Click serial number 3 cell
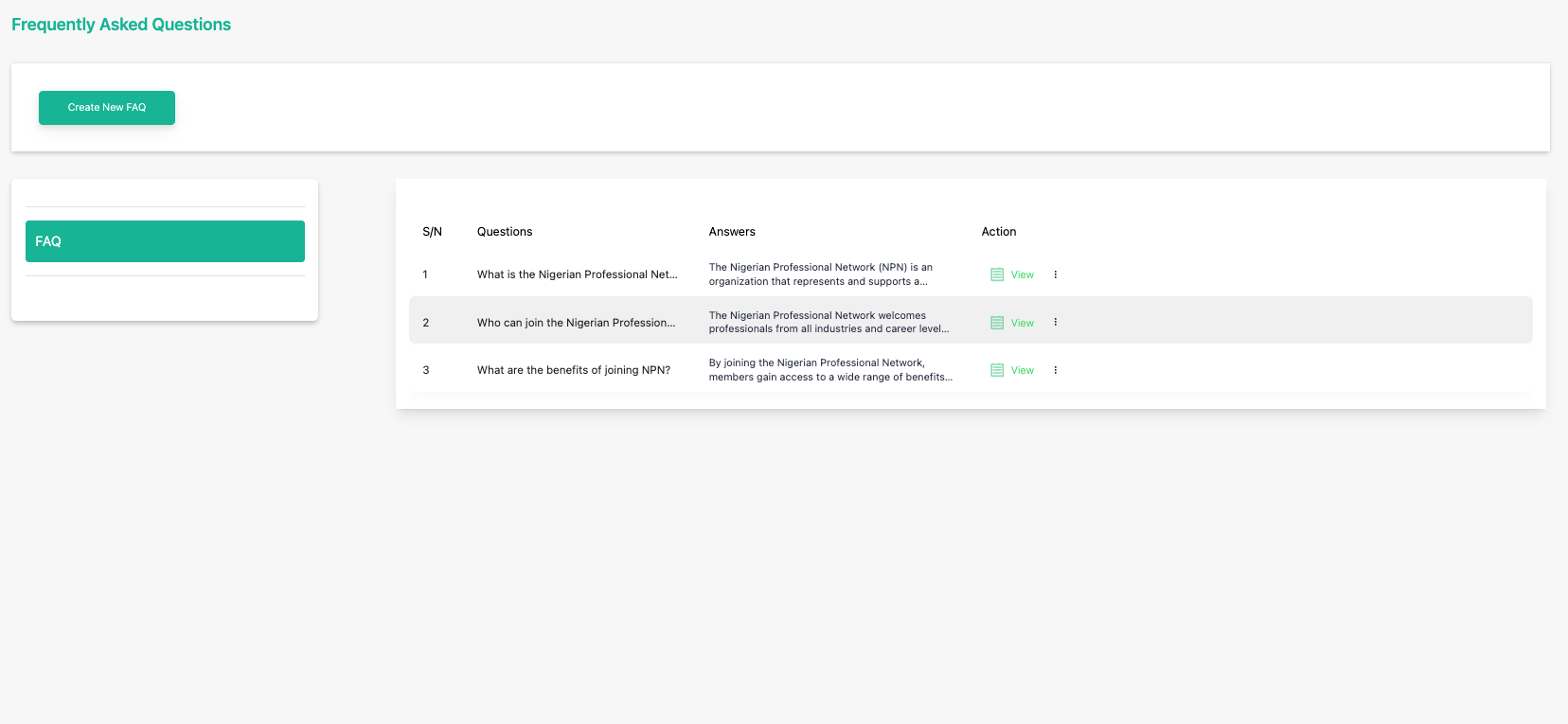This screenshot has height=724, width=1568. pos(426,370)
